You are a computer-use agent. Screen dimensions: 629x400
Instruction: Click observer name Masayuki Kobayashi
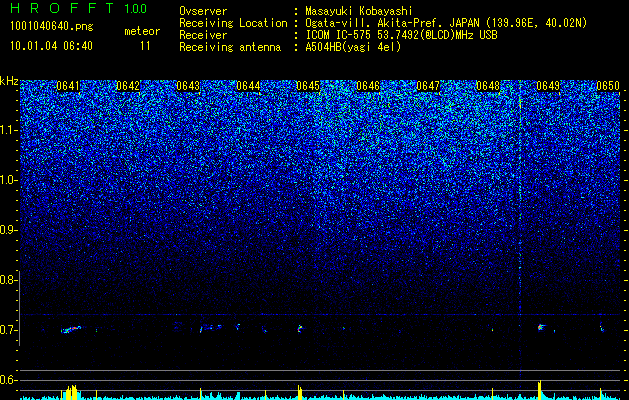pyautogui.click(x=359, y=11)
